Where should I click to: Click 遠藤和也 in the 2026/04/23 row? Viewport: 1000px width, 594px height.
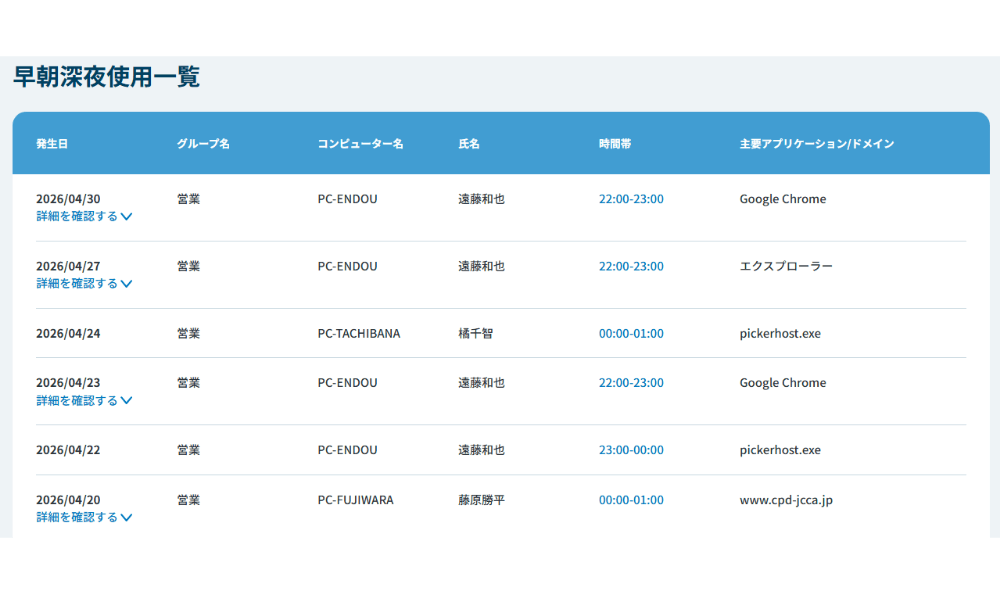482,383
